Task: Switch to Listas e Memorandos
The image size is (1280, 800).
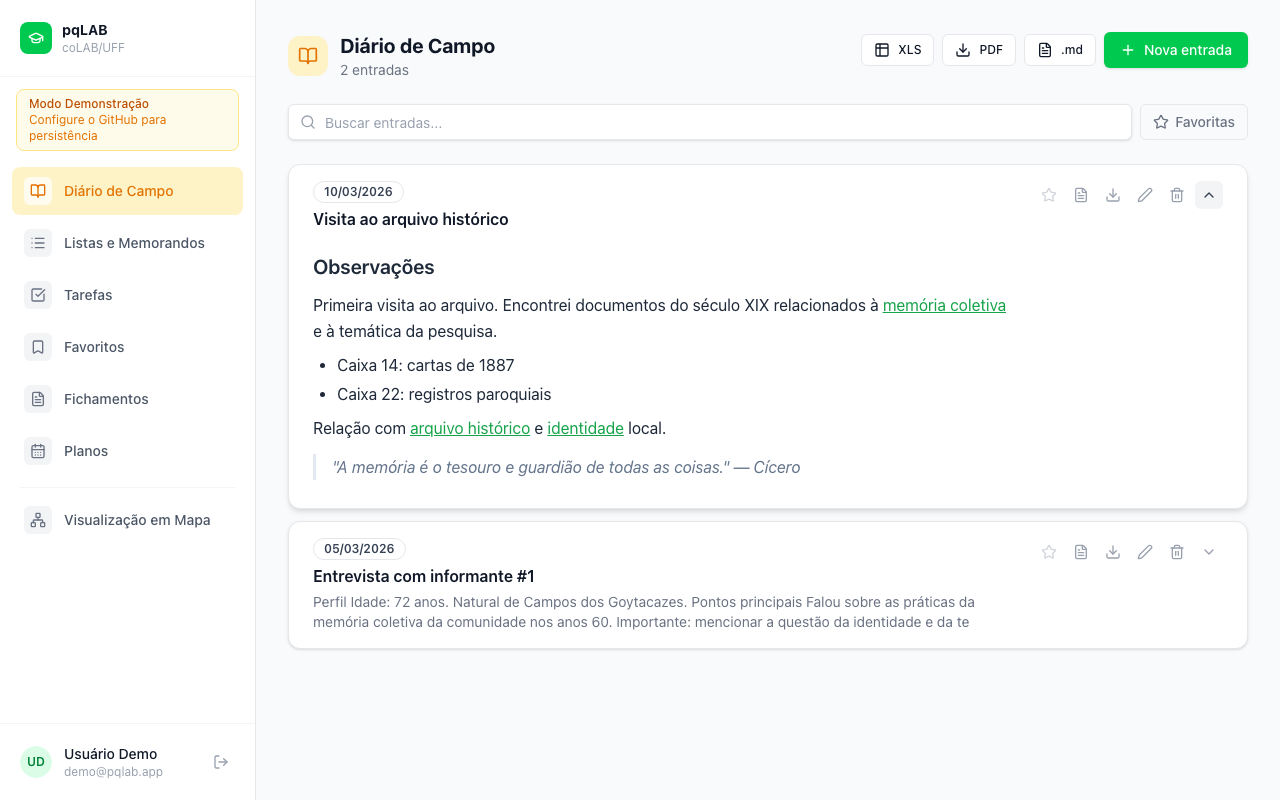Action: coord(134,243)
